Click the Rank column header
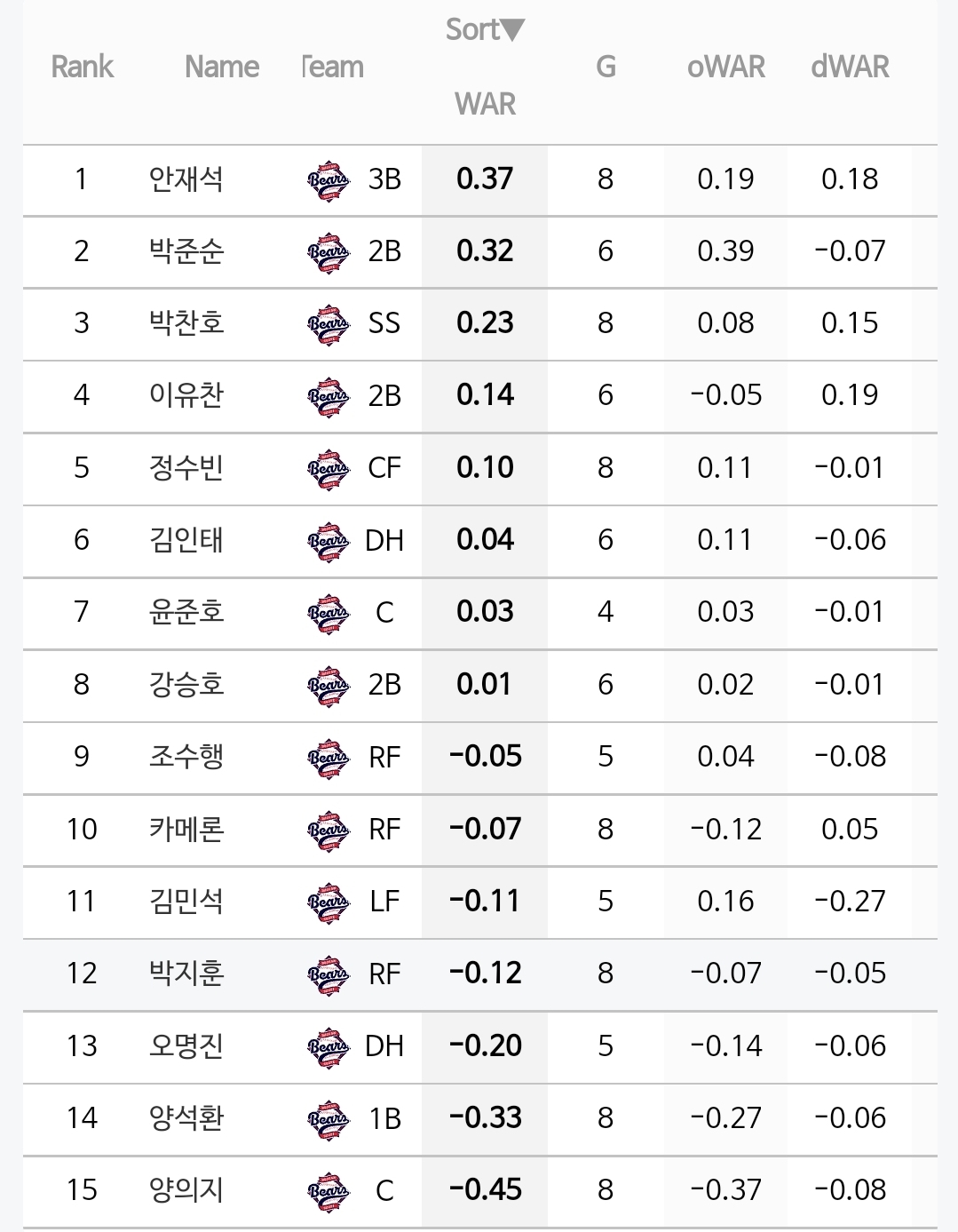 click(82, 67)
